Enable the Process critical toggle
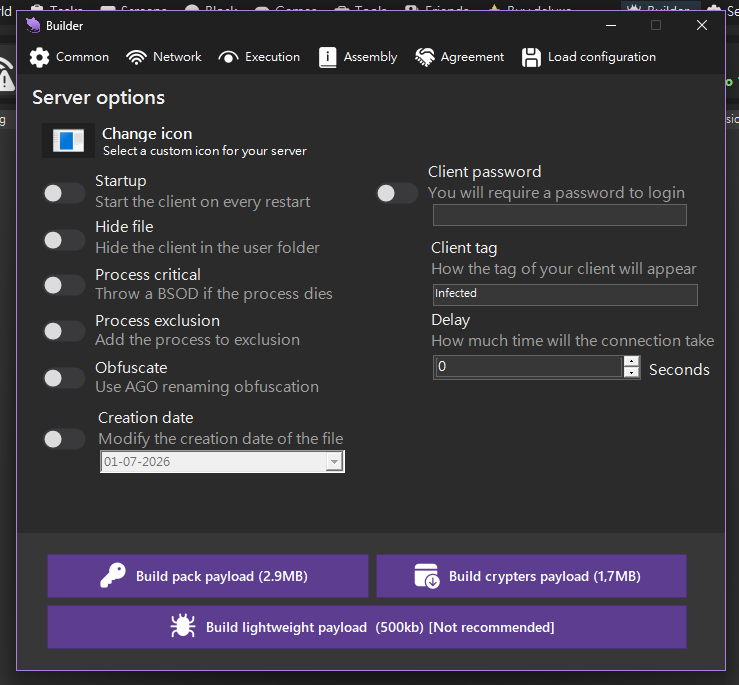Screen dimensions: 739x685 click(64, 285)
